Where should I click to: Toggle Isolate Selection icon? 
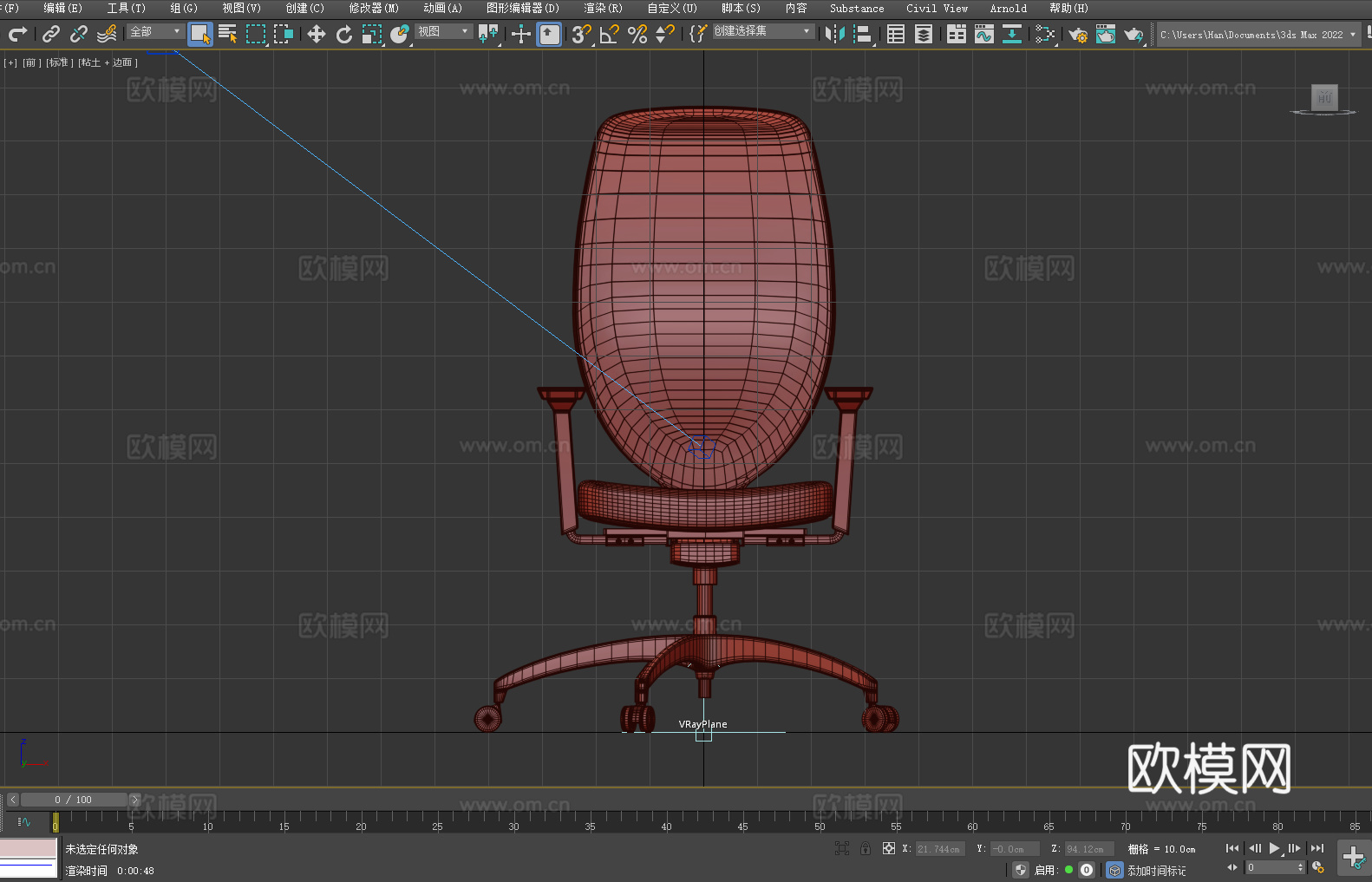click(842, 848)
